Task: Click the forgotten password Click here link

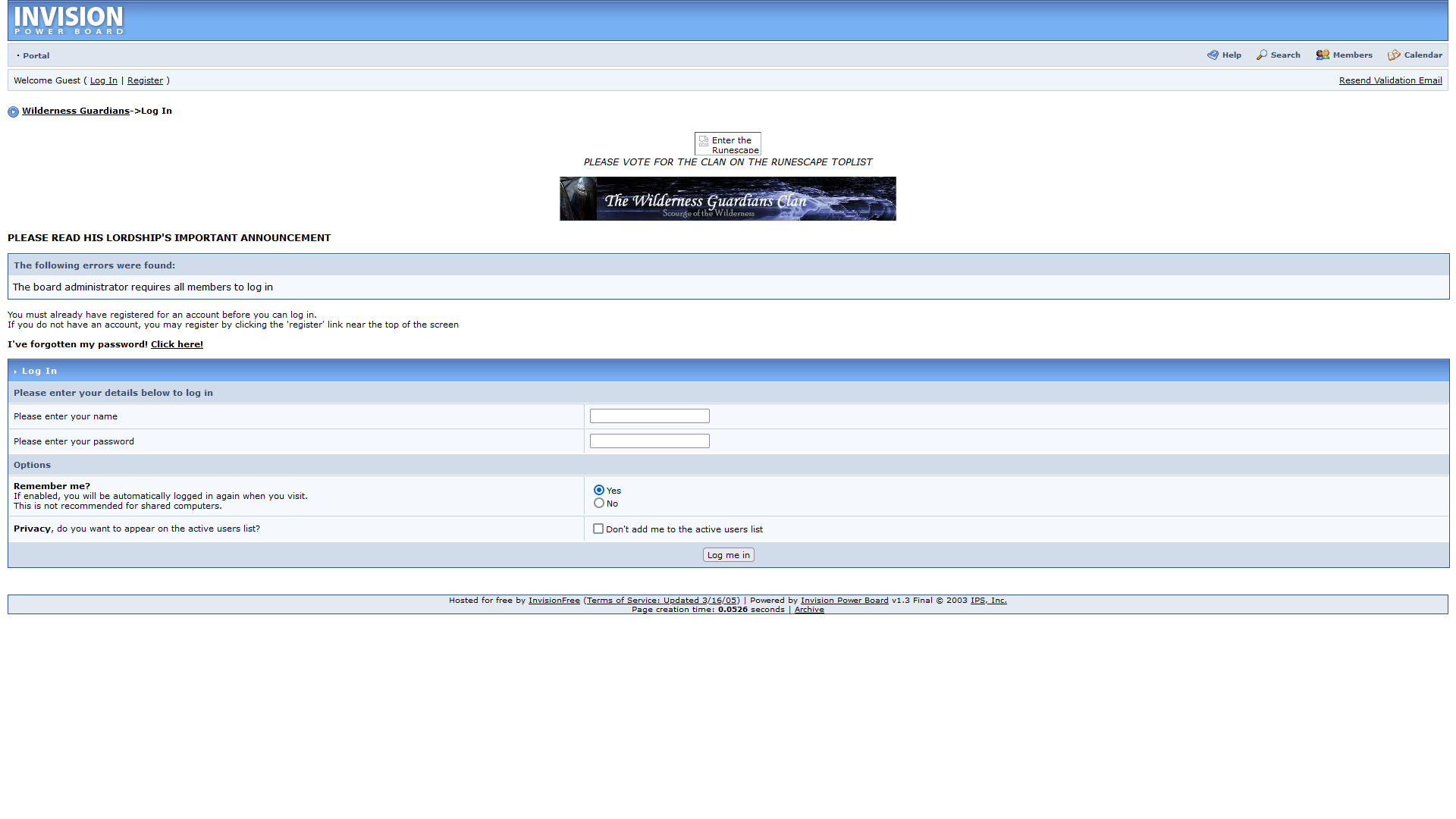Action: [x=177, y=344]
